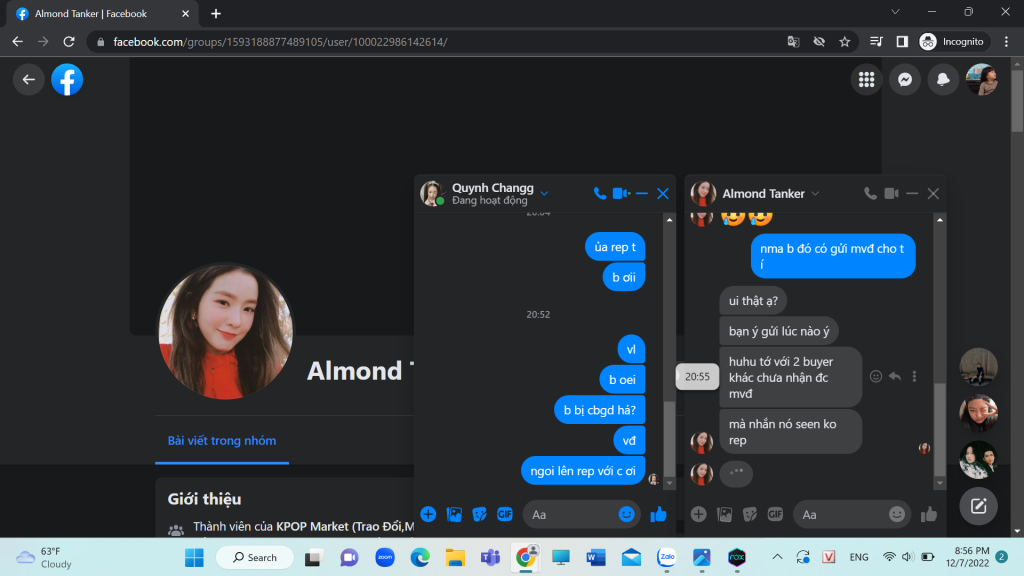This screenshot has height=576, width=1024.
Task: Open more options for 'huhu tớ với 2 buyer' message
Action: (x=914, y=376)
